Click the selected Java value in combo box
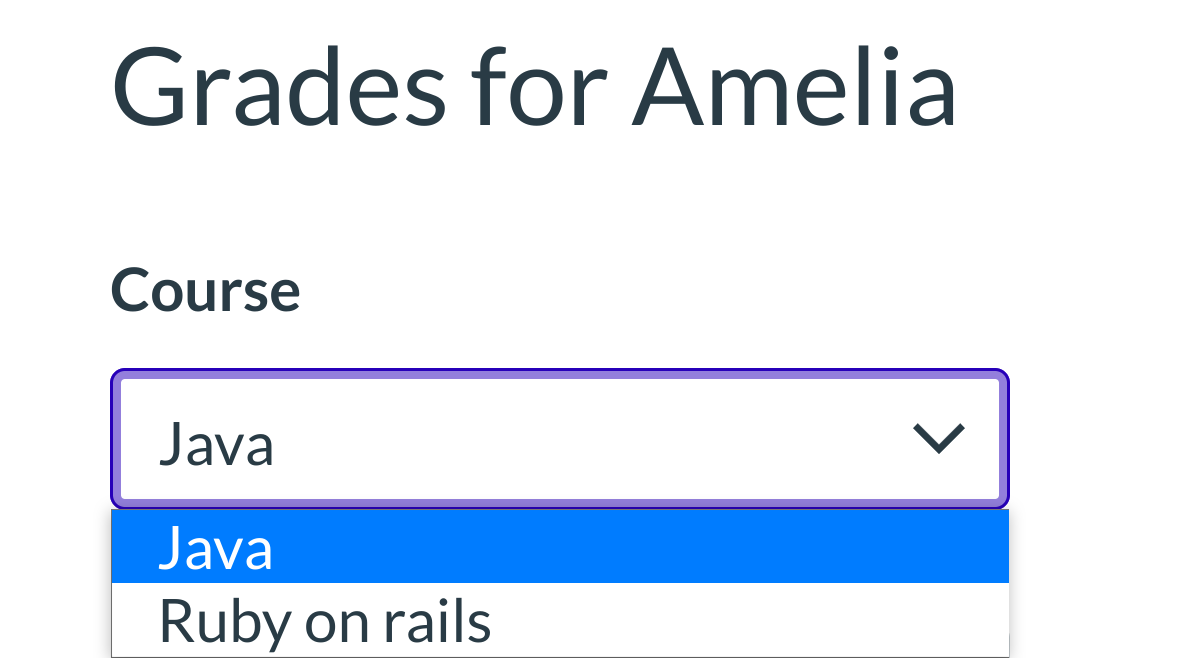 (x=216, y=445)
